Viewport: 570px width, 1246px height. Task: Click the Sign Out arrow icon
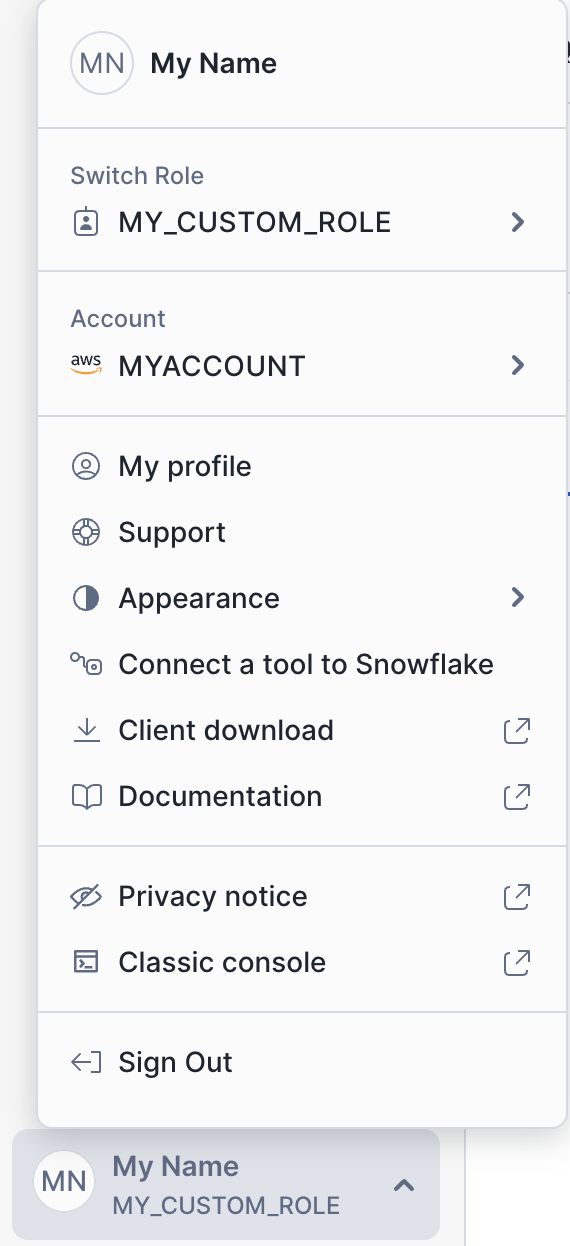[x=87, y=1063]
